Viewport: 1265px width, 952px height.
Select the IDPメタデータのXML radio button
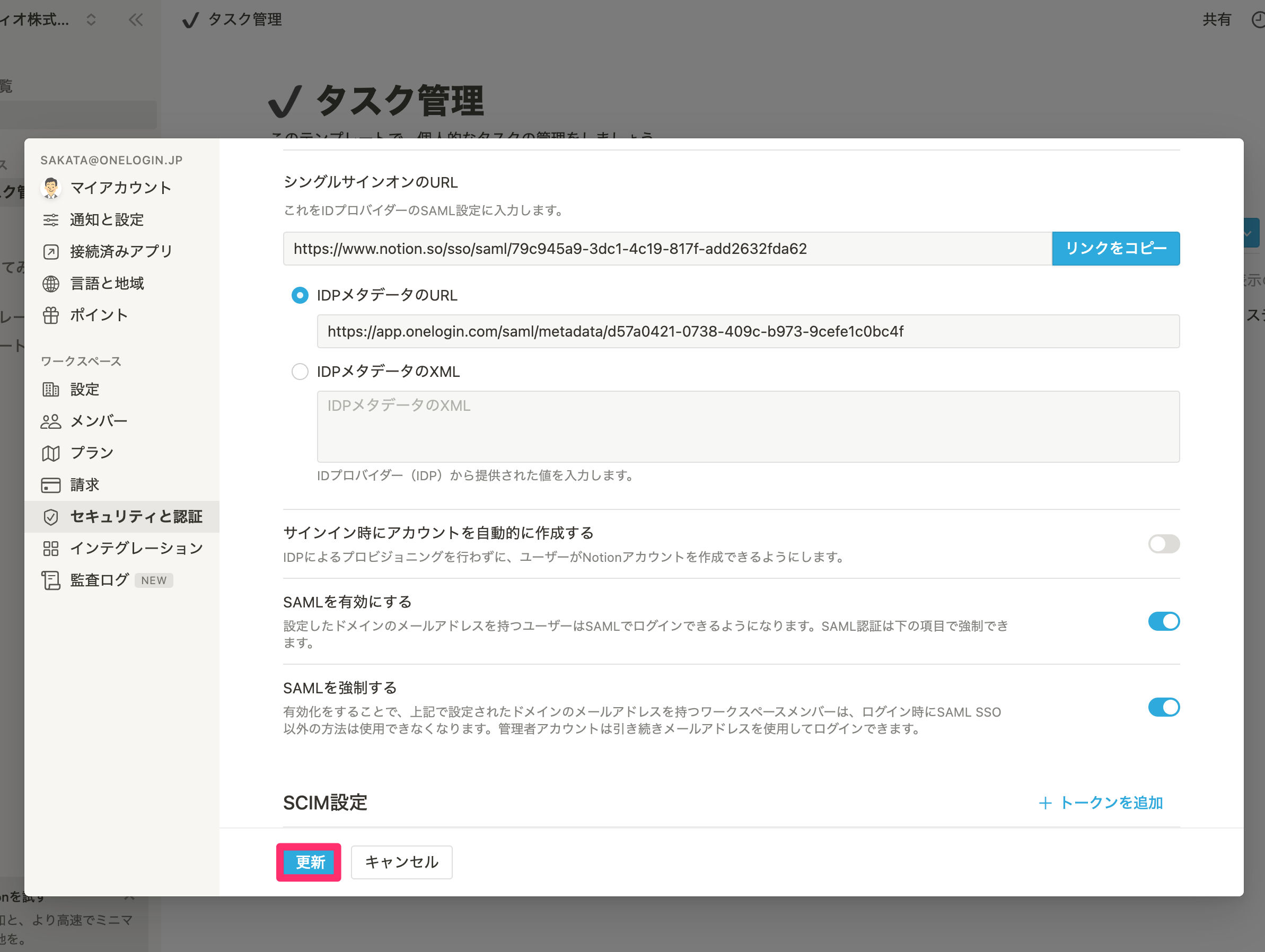tap(300, 372)
